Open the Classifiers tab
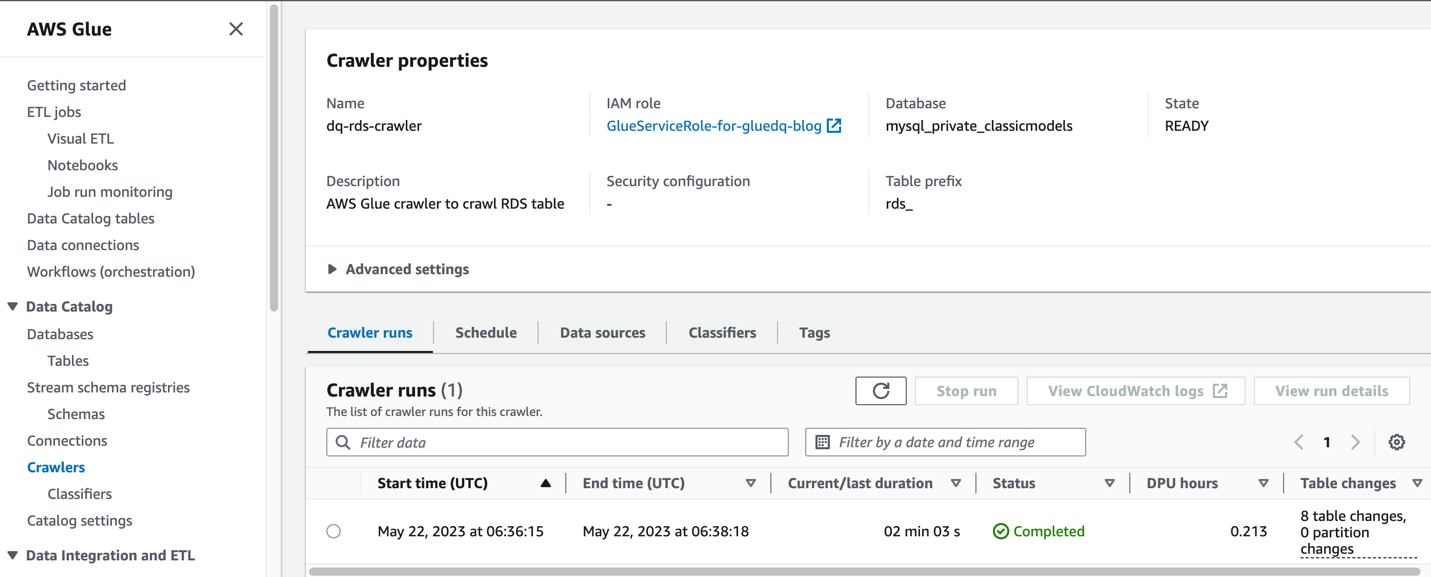The height and width of the screenshot is (577, 1431). [x=722, y=333]
